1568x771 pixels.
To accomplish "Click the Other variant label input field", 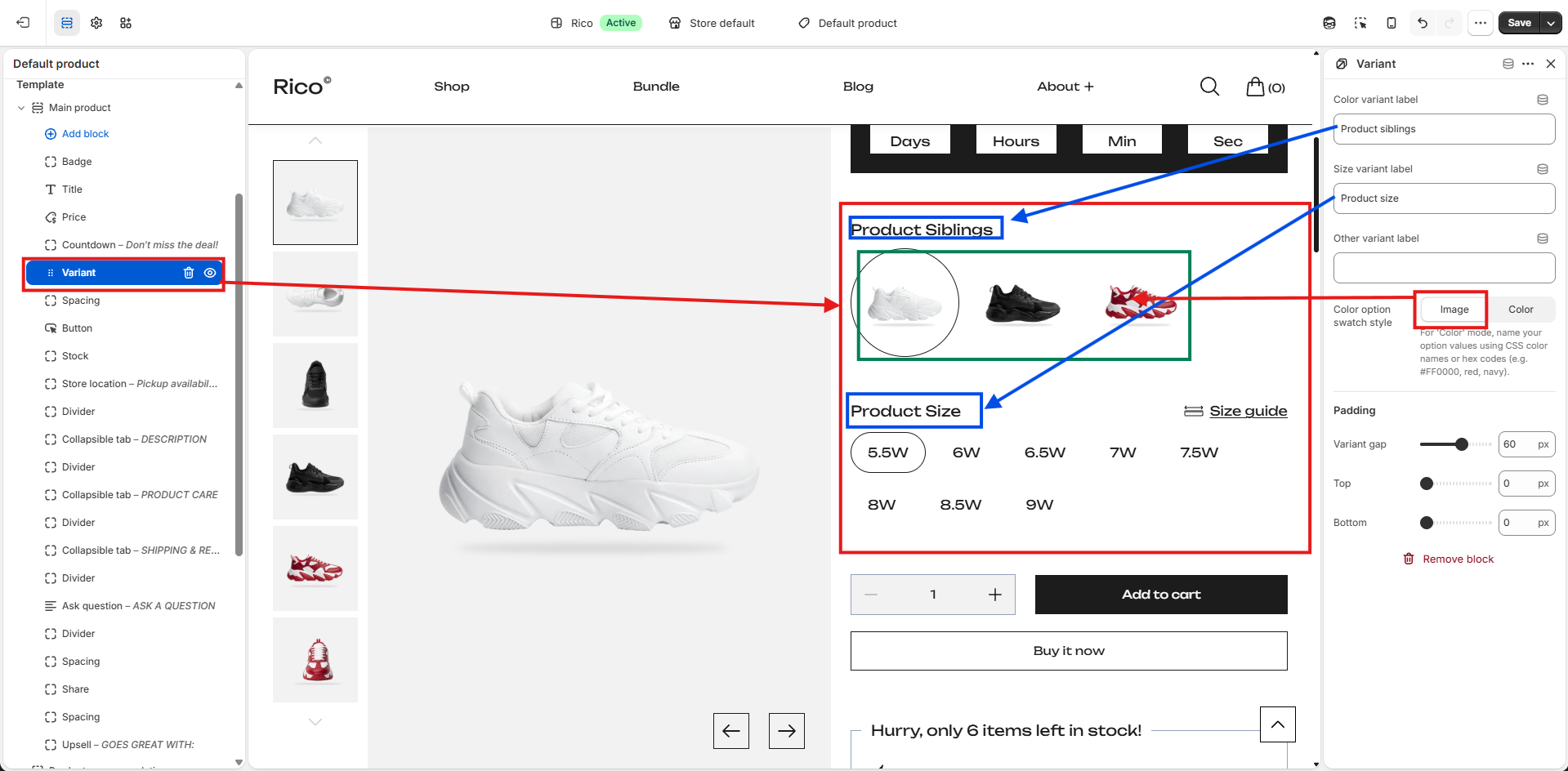I will coord(1444,268).
